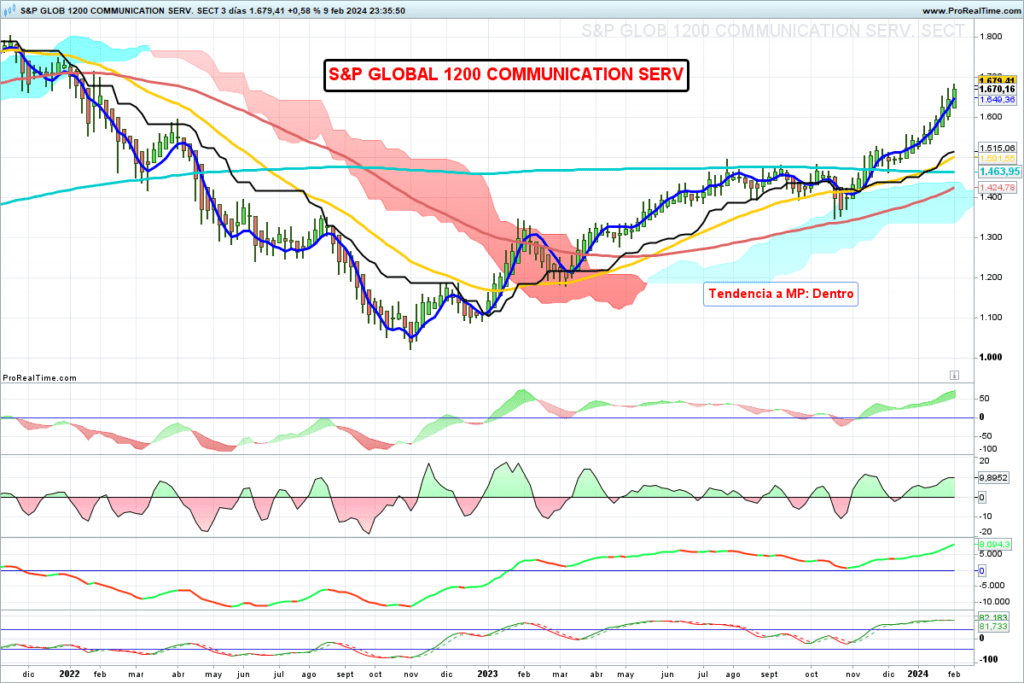Click the cyan 1.463,95 price label
Viewport: 1024px width, 683px height.
point(999,172)
